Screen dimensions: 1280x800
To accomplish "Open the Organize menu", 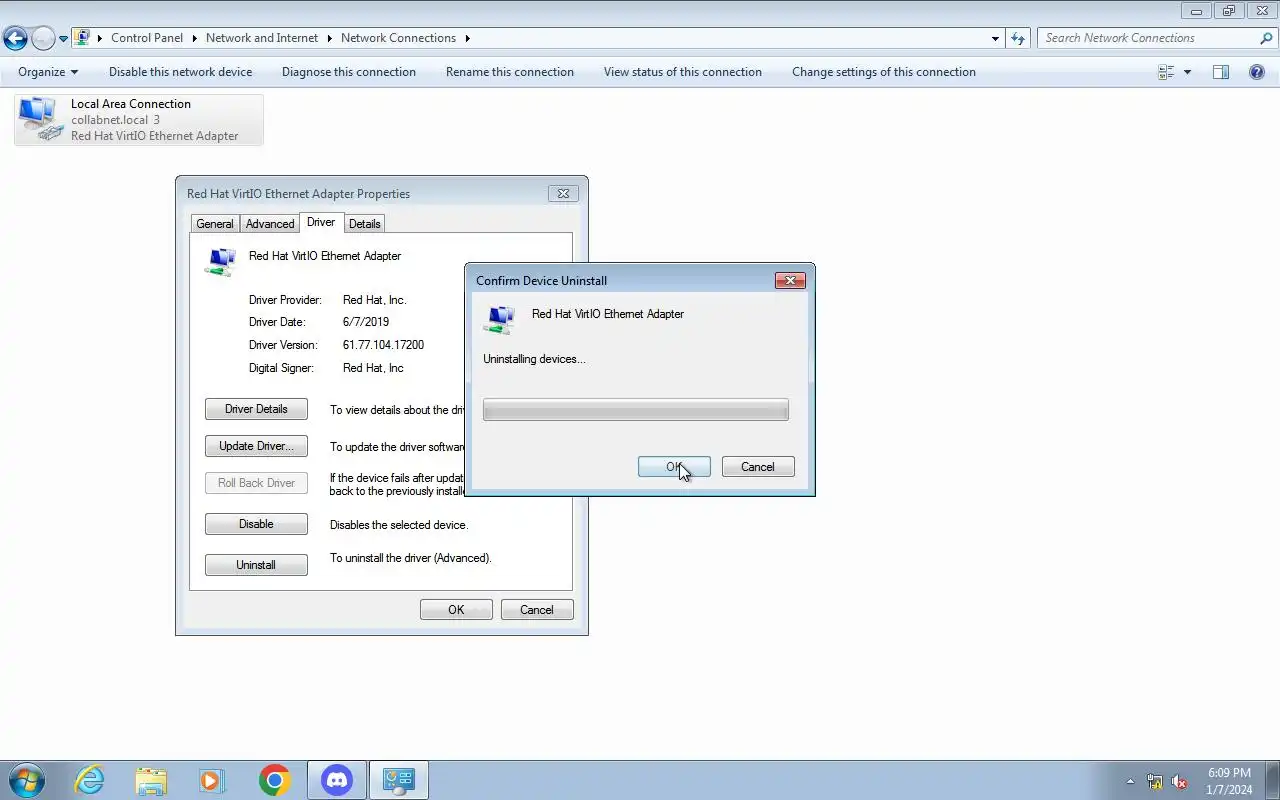I will pyautogui.click(x=48, y=72).
